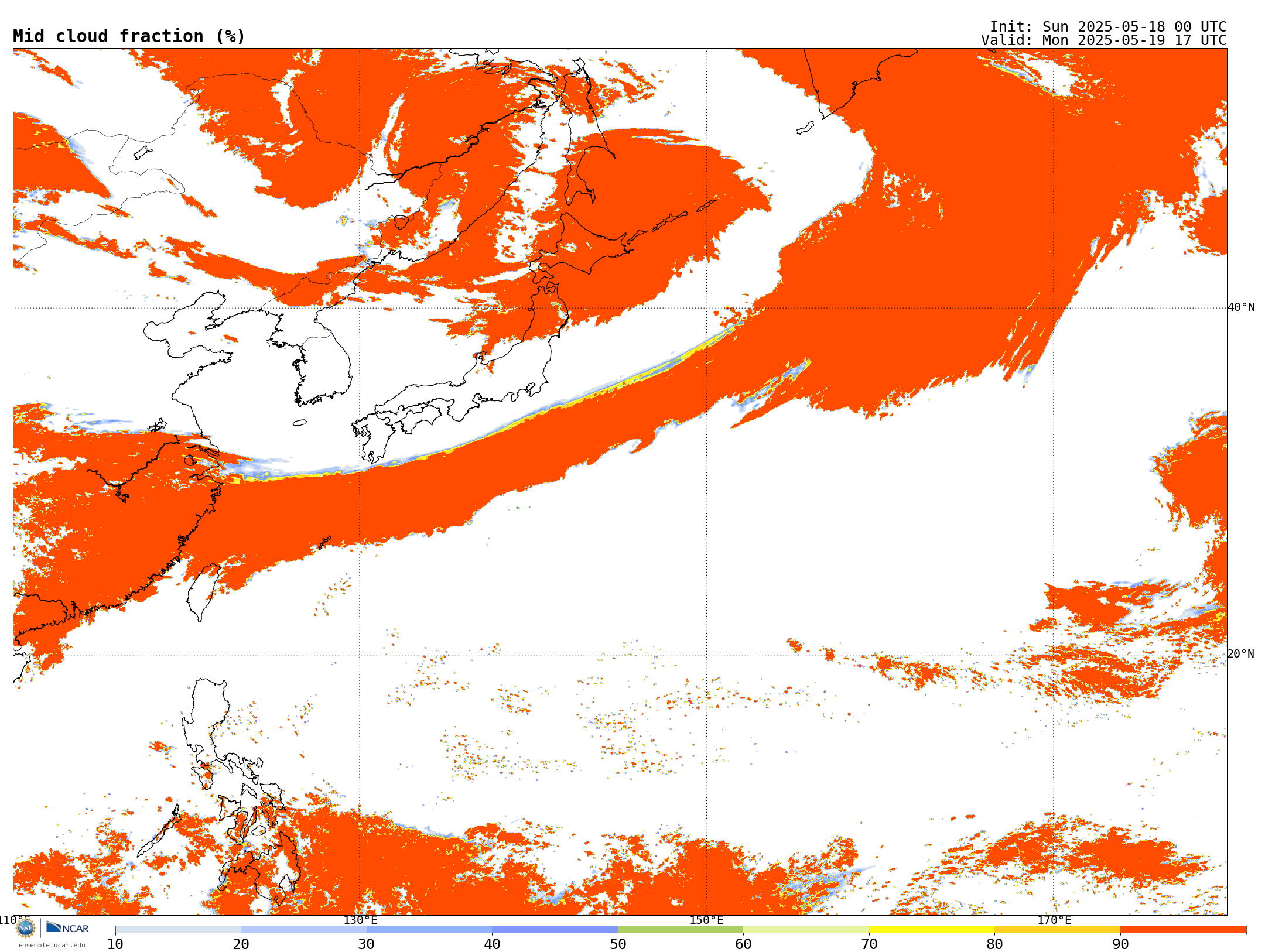Click the 170°E longitude label
This screenshot has height=952, width=1265.
(x=1054, y=920)
